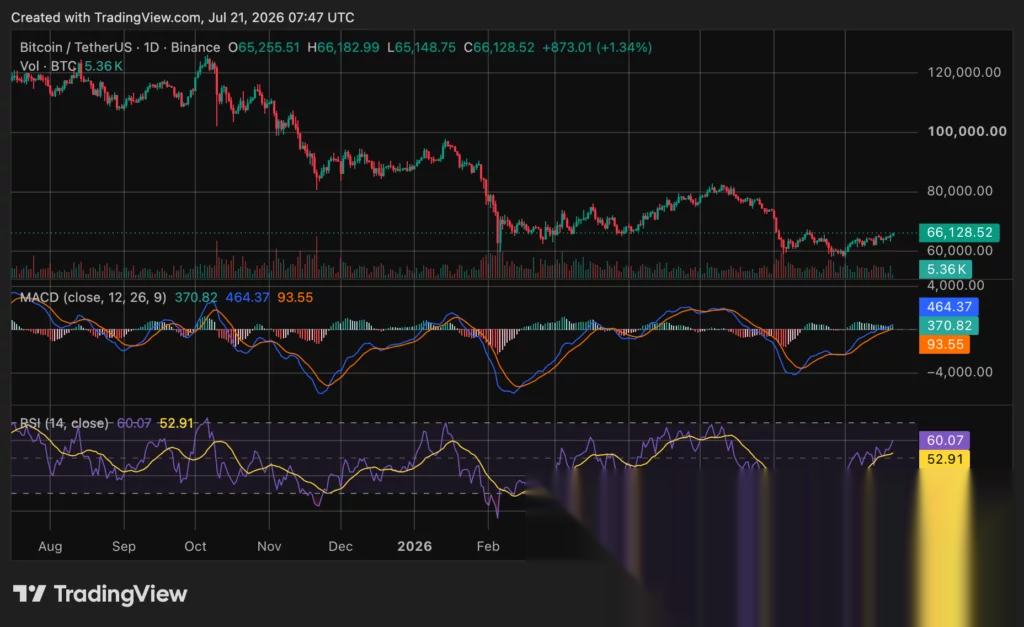
Task: Click the Created with TradingView.com timestamp text
Action: (183, 18)
